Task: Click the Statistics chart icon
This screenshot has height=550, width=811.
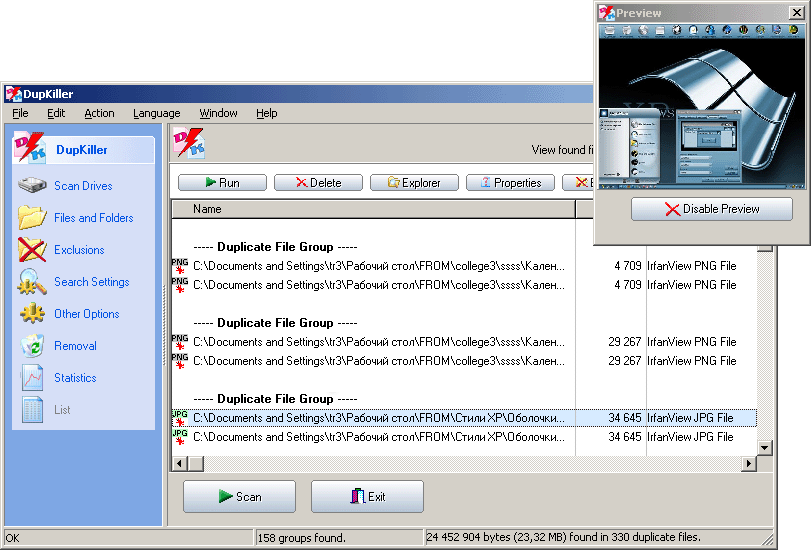Action: tap(32, 378)
